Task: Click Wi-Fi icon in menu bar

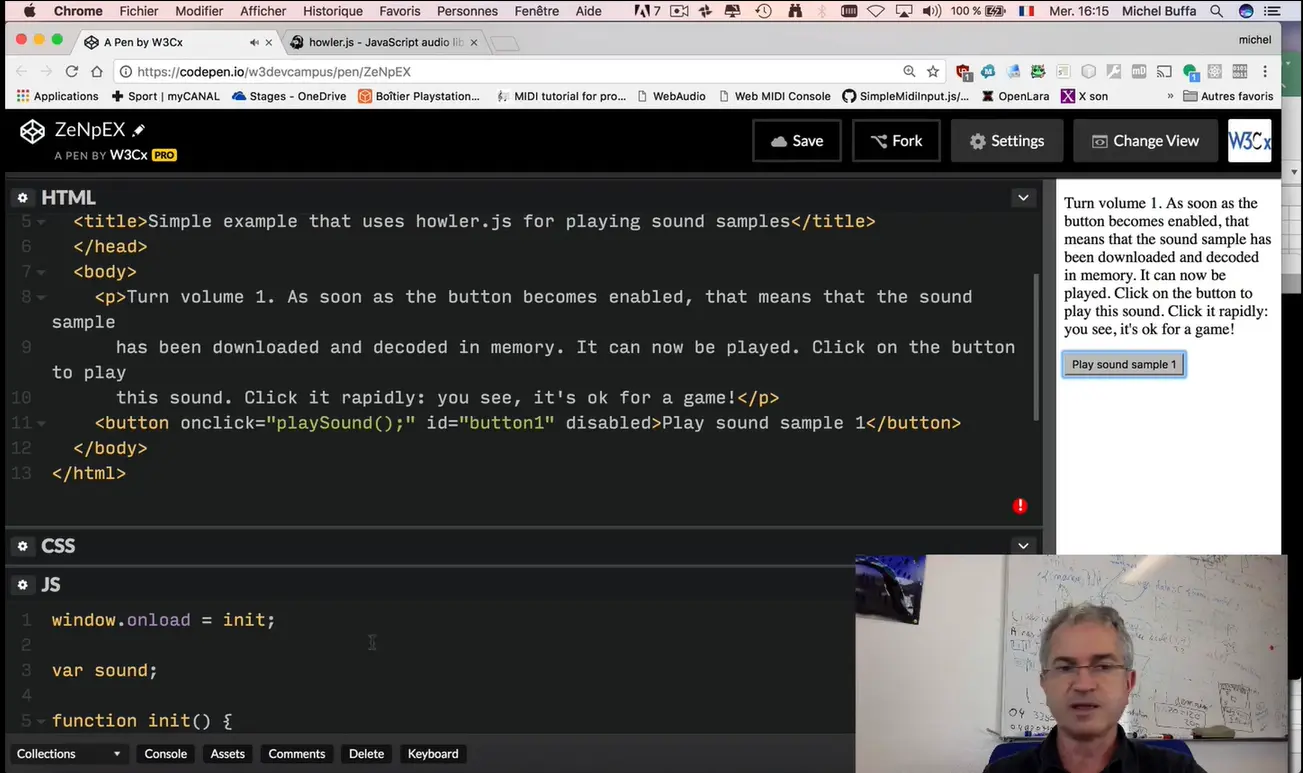Action: (876, 11)
